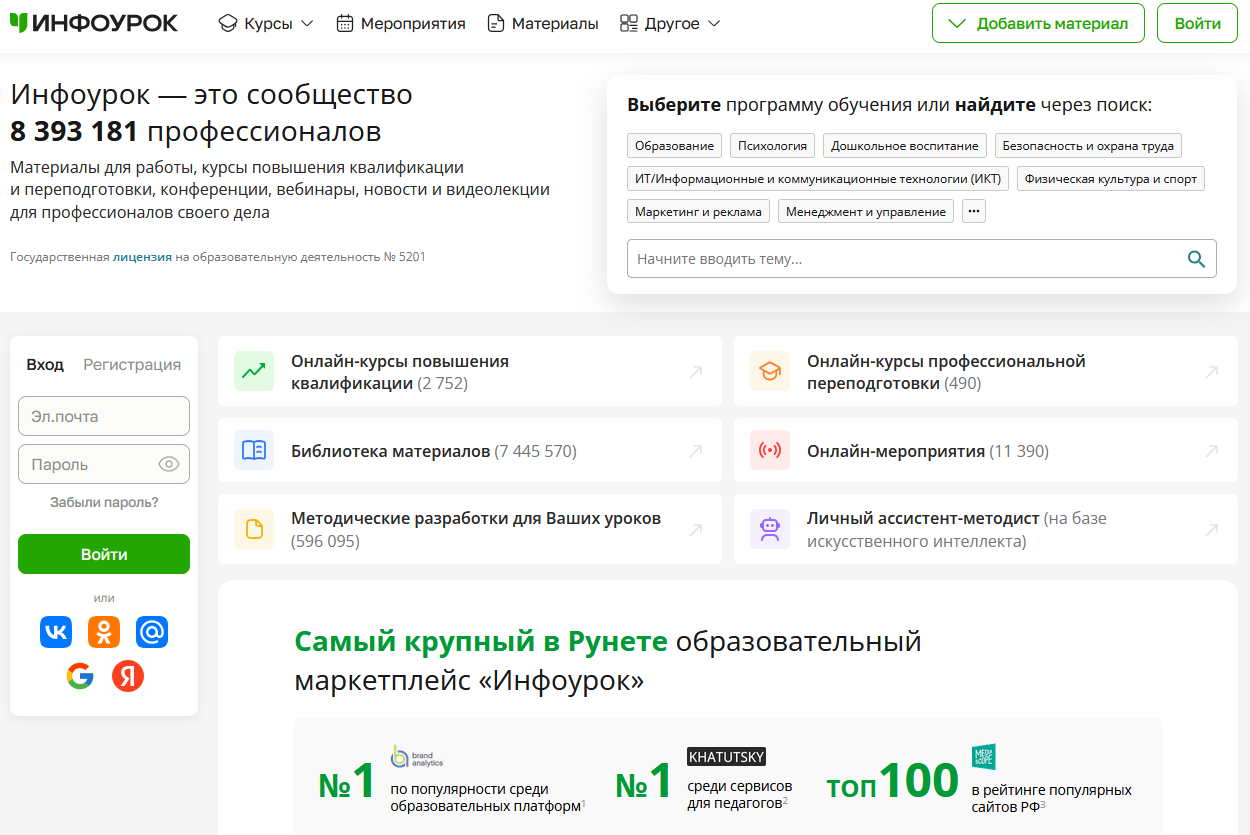Sign in through the Одноклассники icon
This screenshot has height=835, width=1250.
104,631
